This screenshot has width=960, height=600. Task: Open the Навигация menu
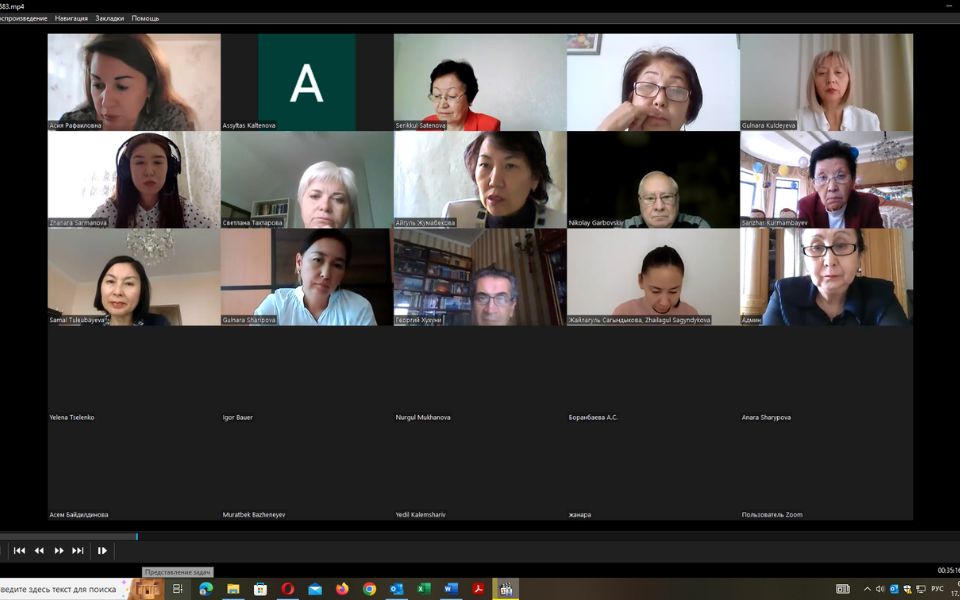coord(71,18)
